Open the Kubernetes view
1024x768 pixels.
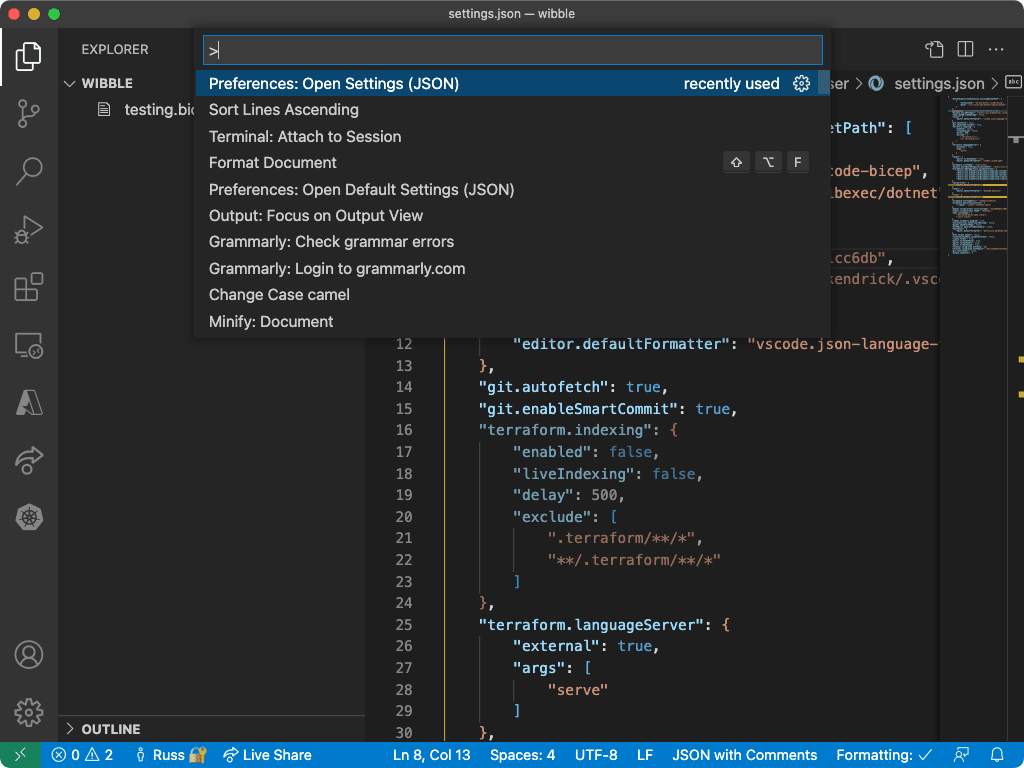(28, 518)
